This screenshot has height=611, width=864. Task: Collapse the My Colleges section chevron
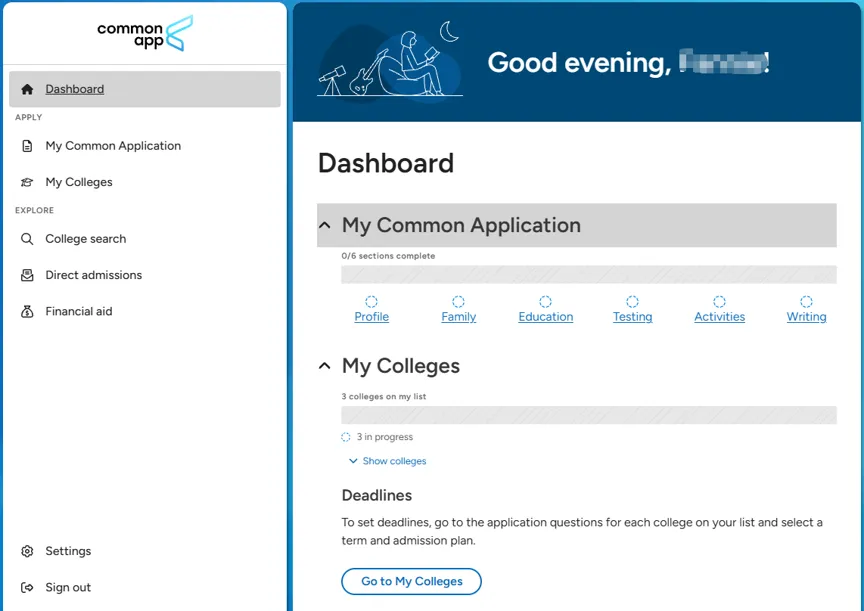click(x=325, y=366)
